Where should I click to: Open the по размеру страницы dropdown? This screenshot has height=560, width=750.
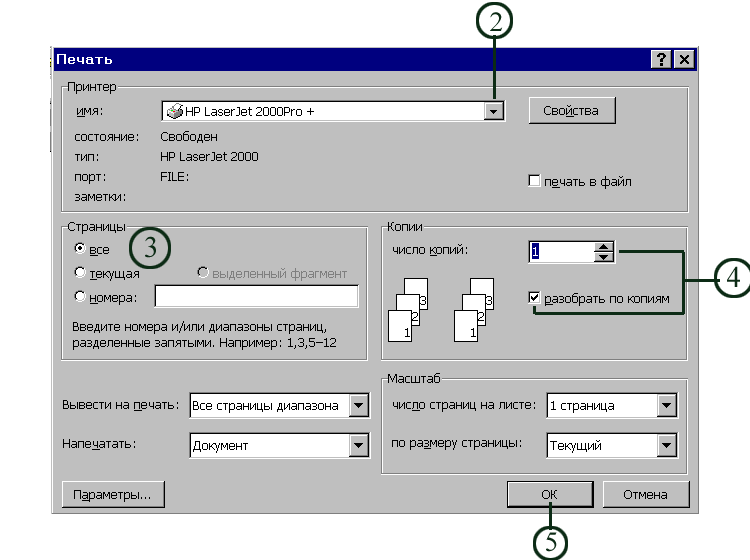666,445
